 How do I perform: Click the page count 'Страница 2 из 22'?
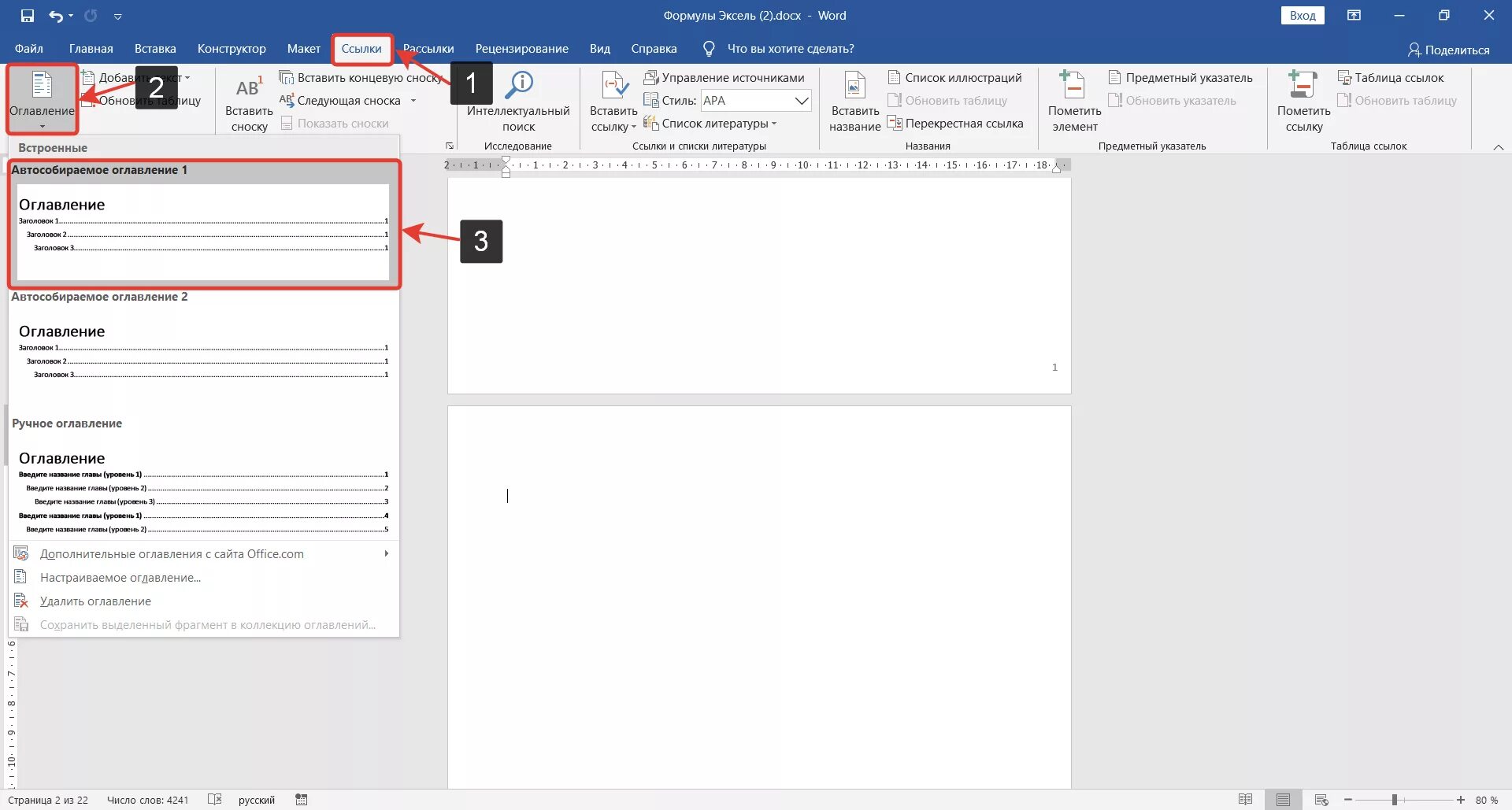pos(48,800)
